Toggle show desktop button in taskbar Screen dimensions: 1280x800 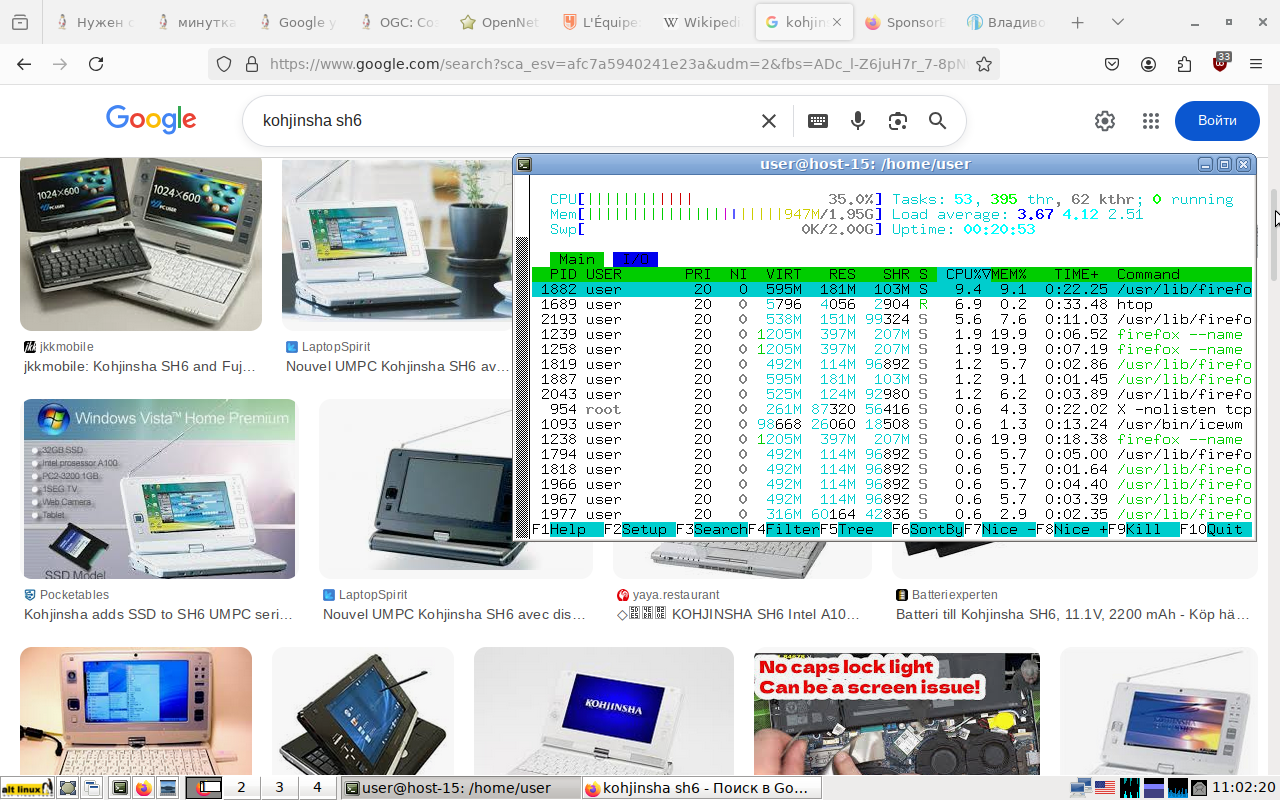pos(67,788)
